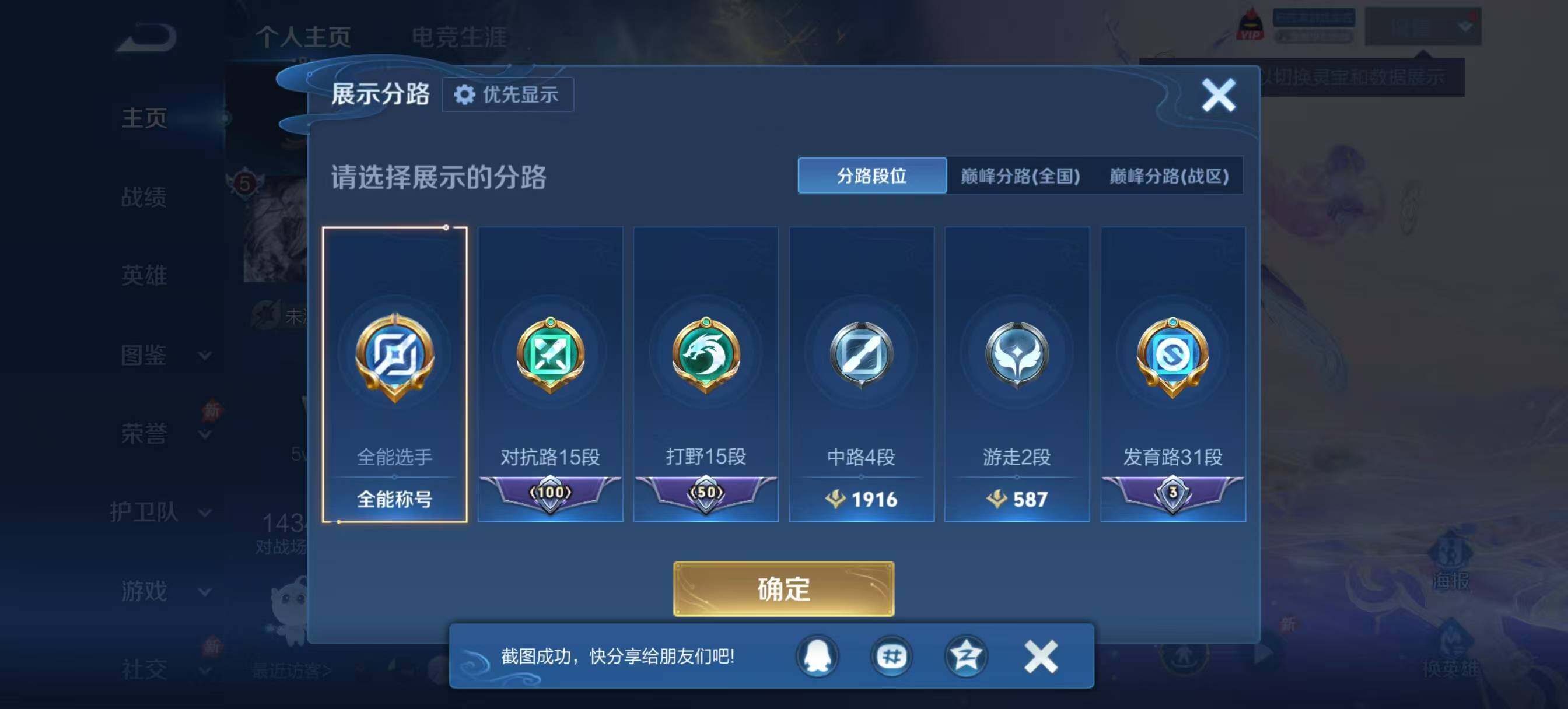
Task: Pick the 打野15段 jungle dragon badge
Action: pyautogui.click(x=705, y=374)
